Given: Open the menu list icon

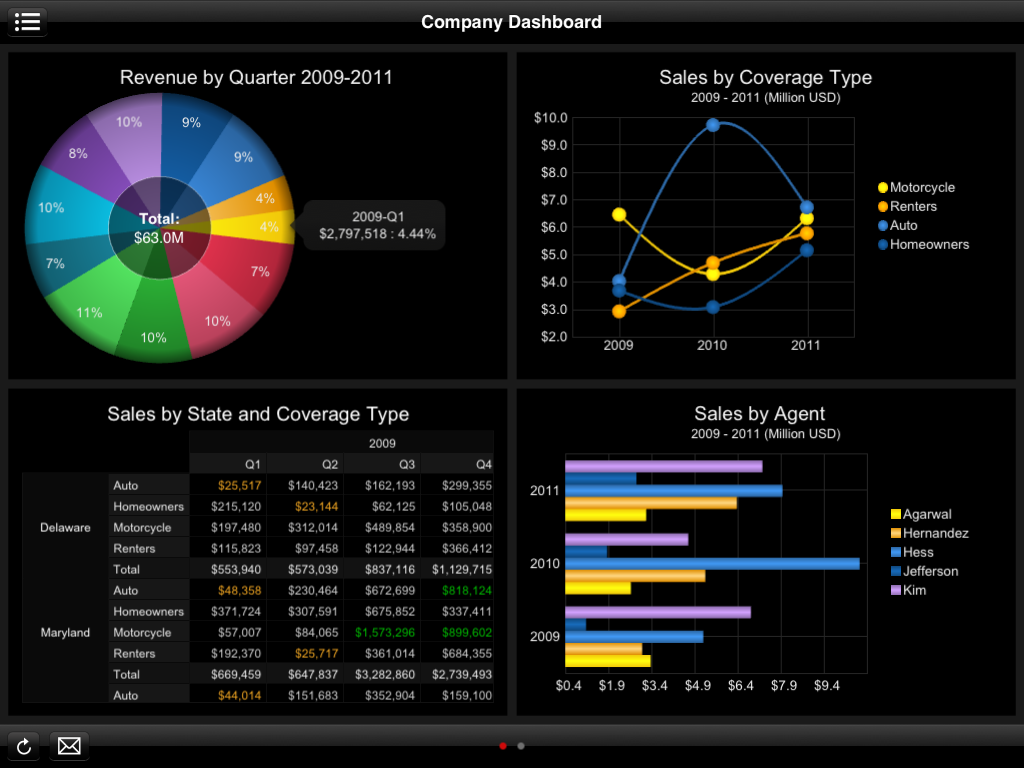Looking at the screenshot, I should 27,21.
